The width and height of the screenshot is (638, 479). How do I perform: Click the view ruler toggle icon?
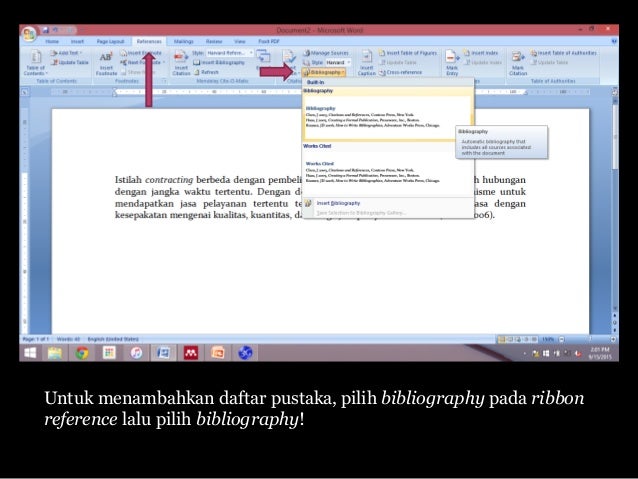click(615, 92)
